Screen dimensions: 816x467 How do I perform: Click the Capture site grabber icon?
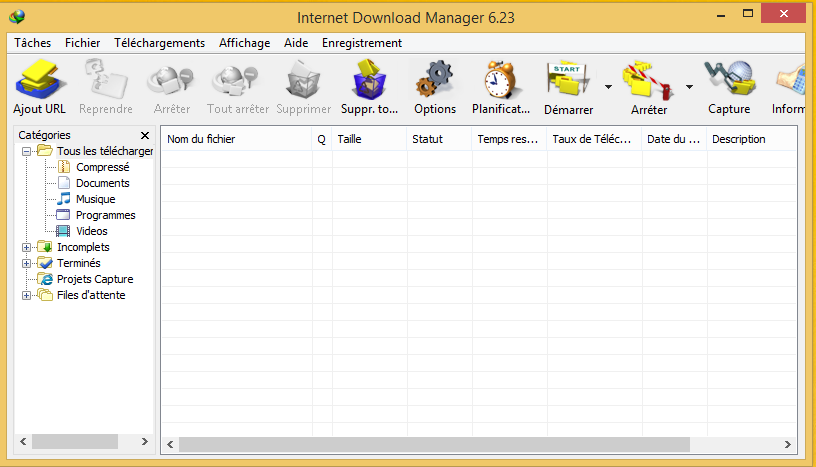click(730, 79)
